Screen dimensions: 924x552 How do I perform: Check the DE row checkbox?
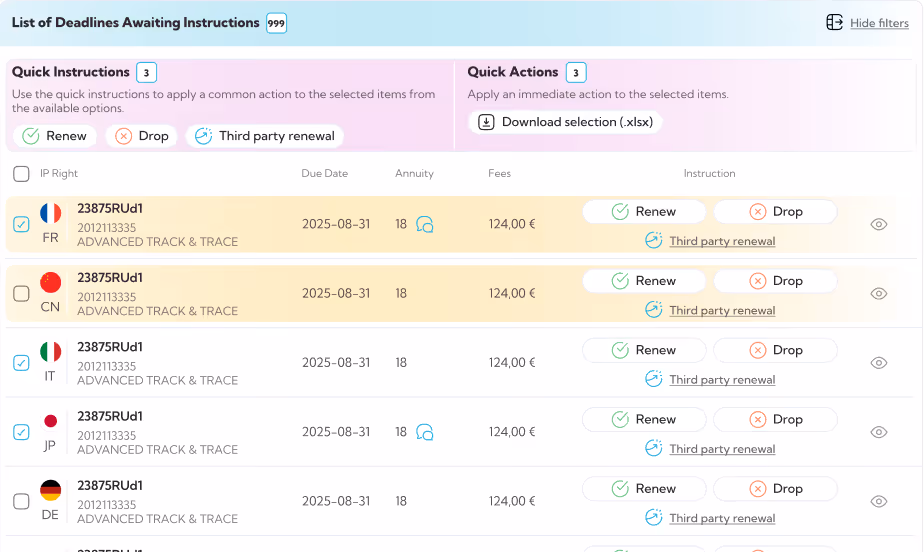[21, 501]
